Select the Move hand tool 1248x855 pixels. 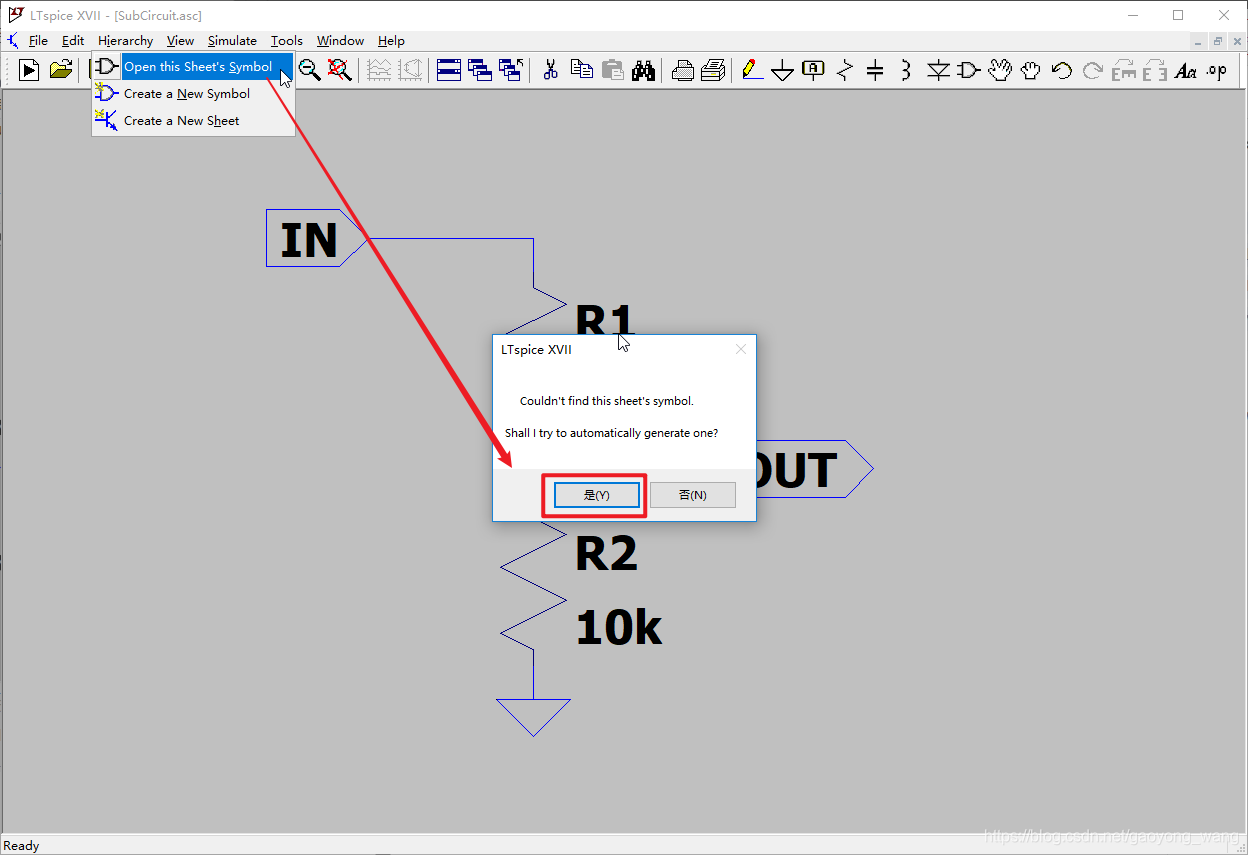(1000, 70)
